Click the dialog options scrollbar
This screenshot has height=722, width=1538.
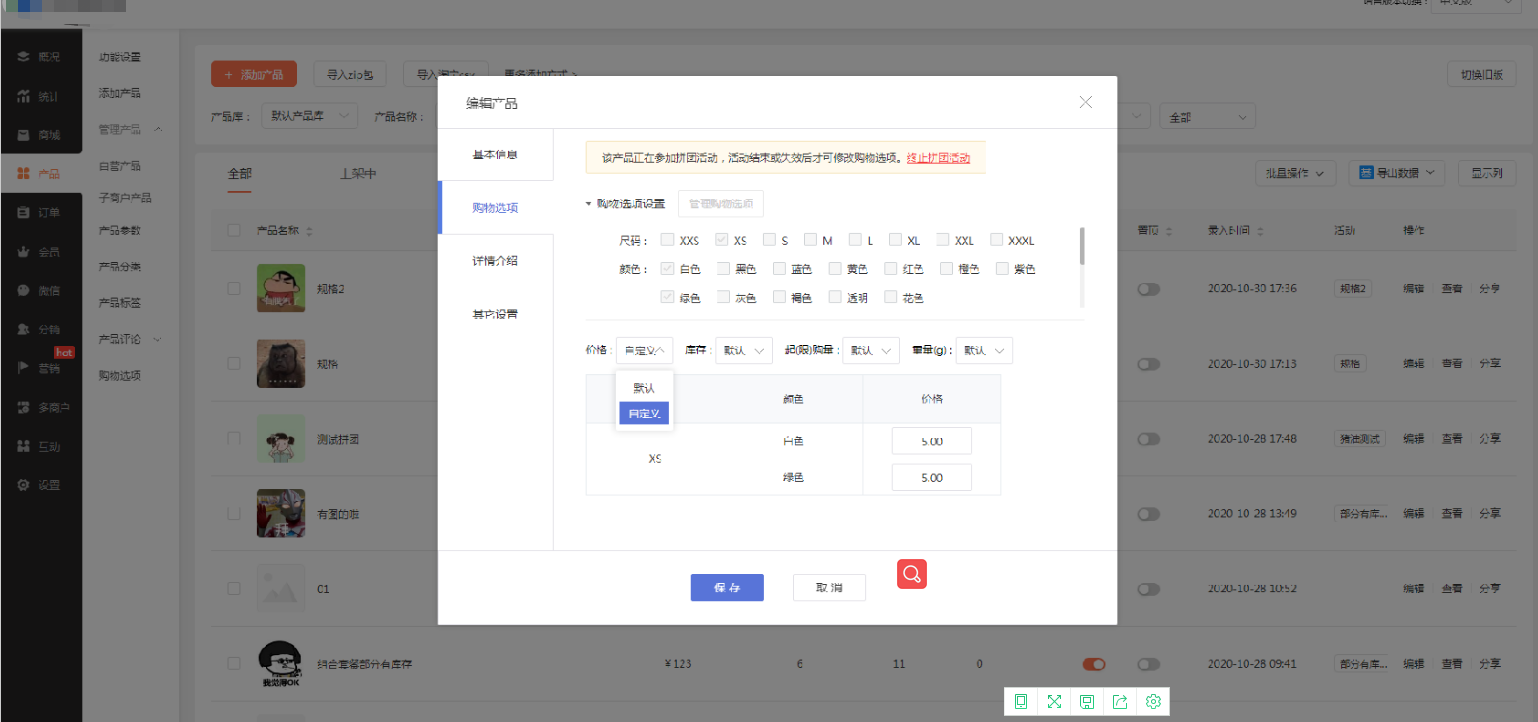click(1082, 246)
